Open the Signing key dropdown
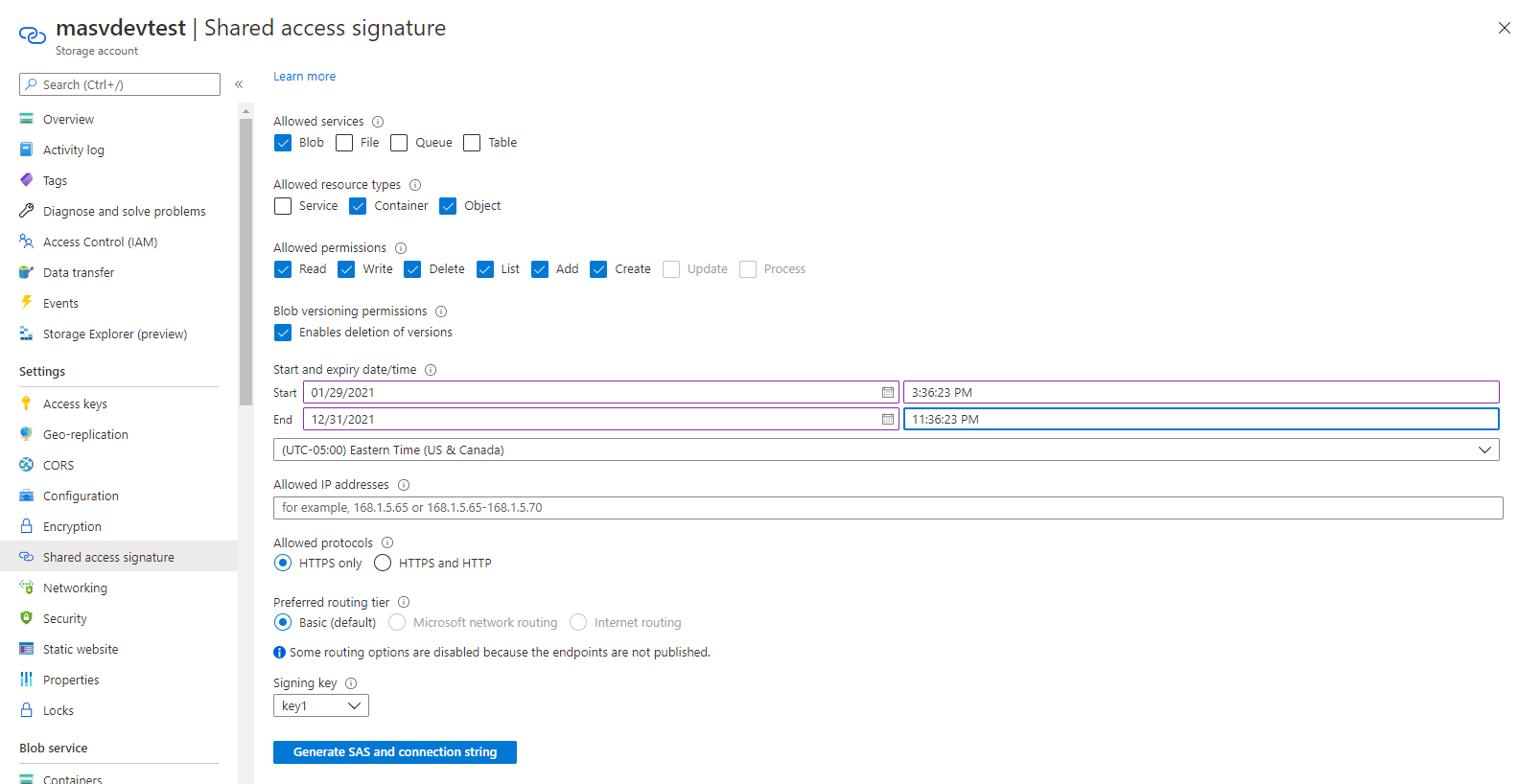Viewport: 1518px width, 784px height. (321, 705)
